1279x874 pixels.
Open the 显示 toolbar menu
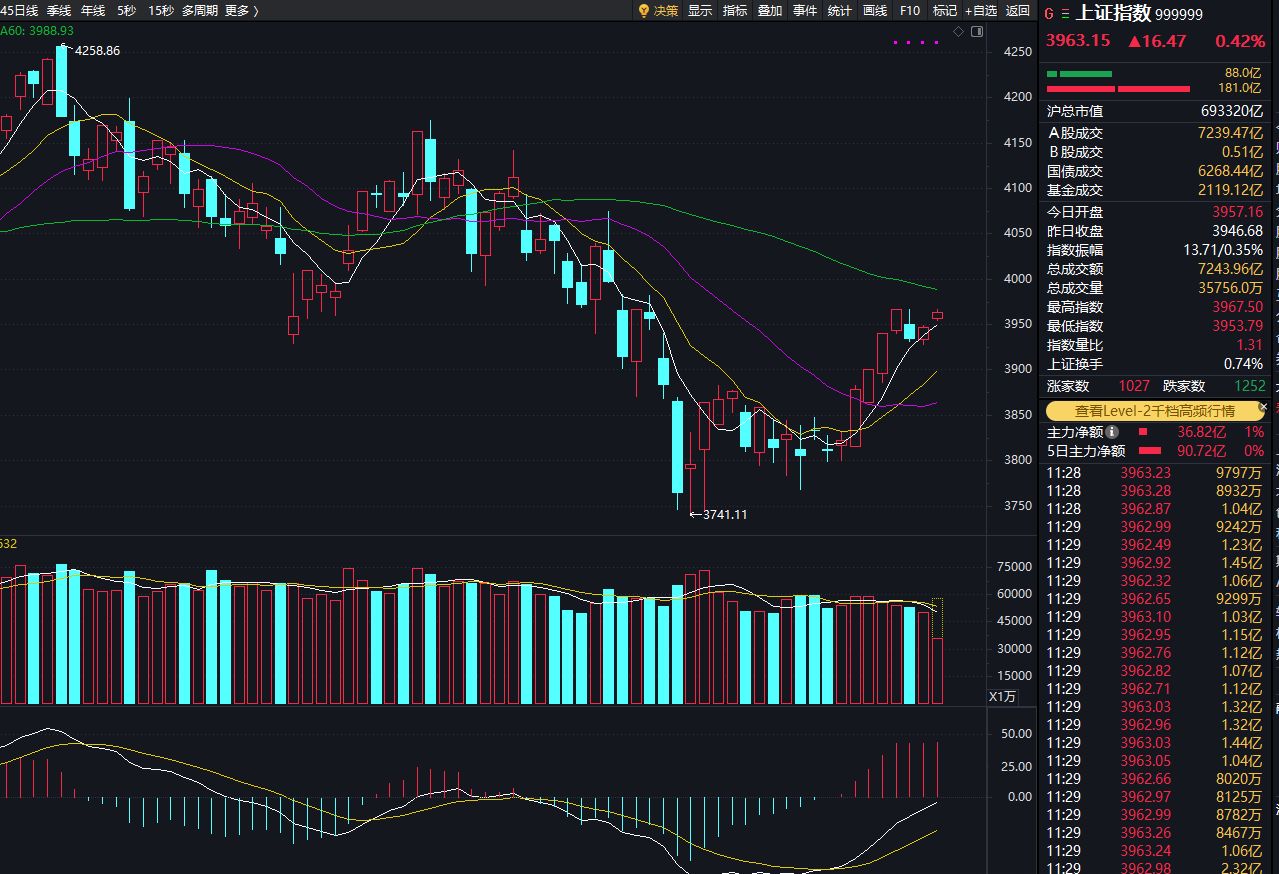(x=700, y=10)
